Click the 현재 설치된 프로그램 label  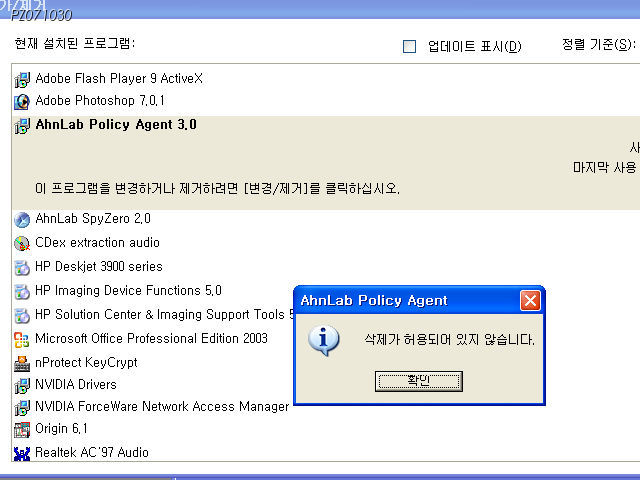coord(75,43)
